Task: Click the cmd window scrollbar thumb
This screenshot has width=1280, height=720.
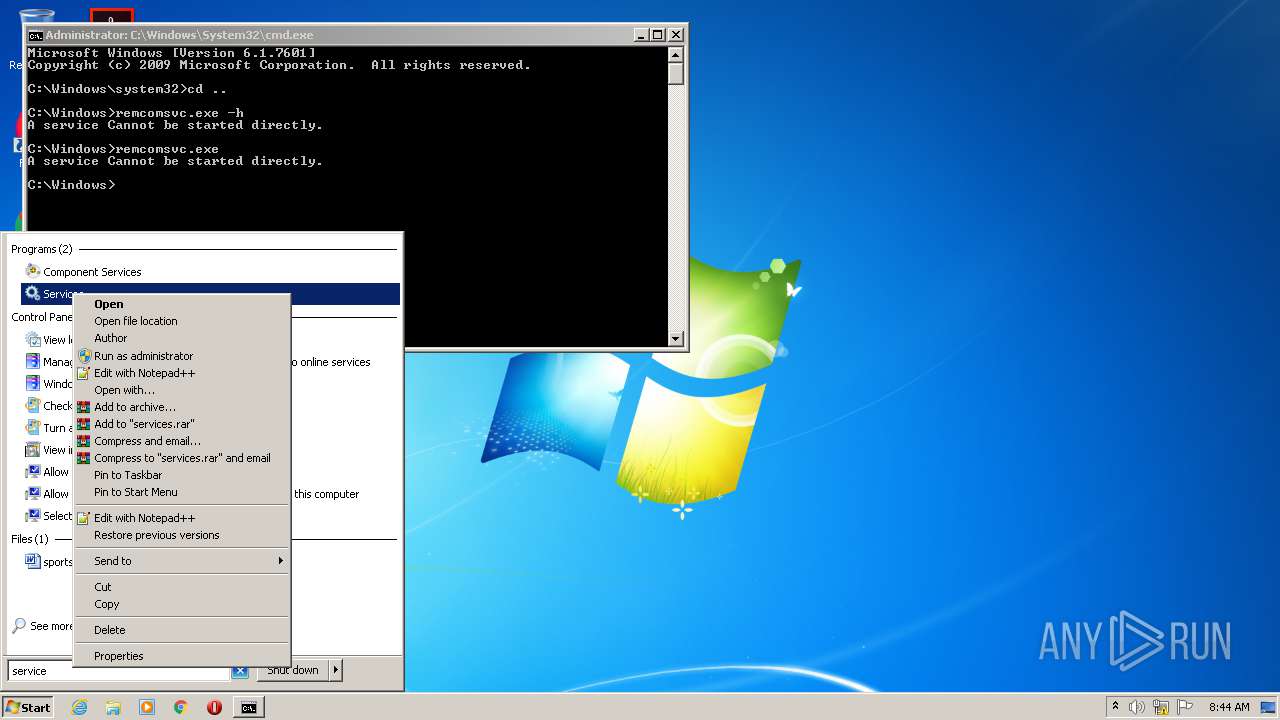Action: coord(676,73)
